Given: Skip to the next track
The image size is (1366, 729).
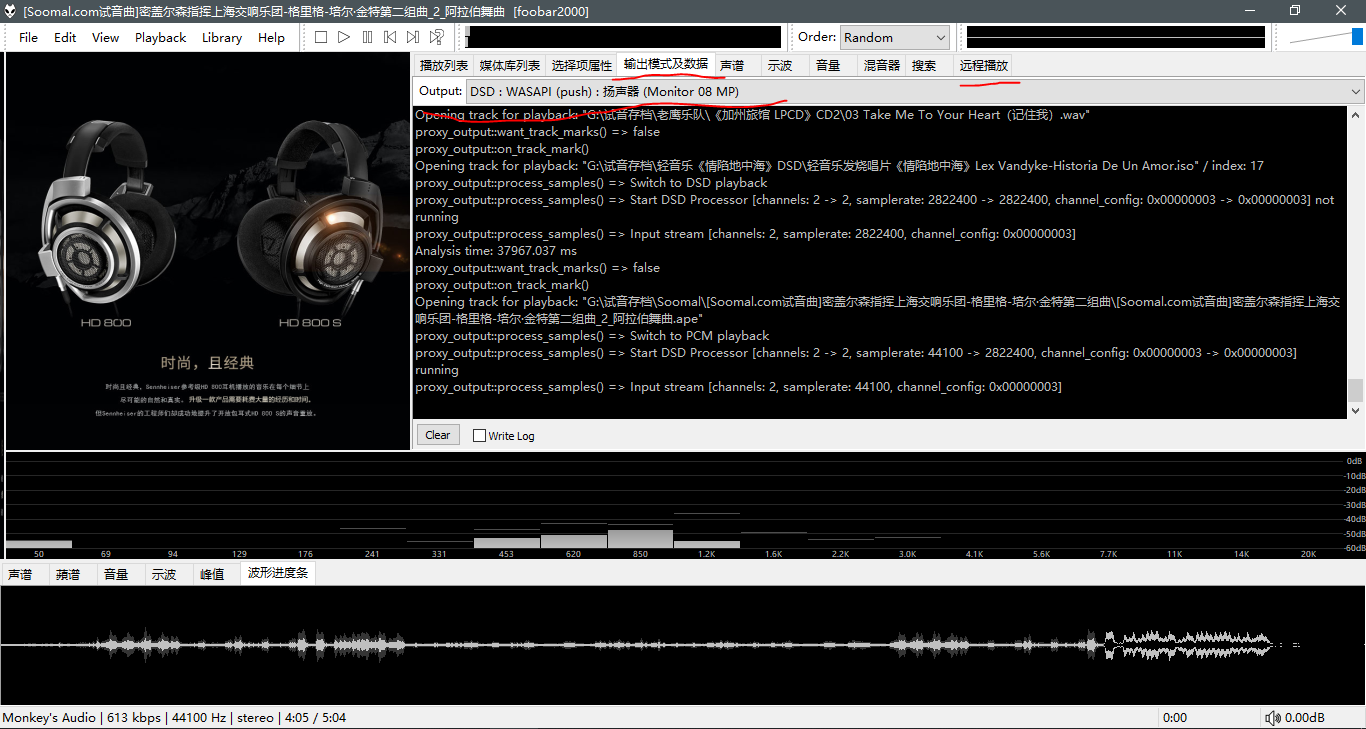Looking at the screenshot, I should [x=413, y=37].
